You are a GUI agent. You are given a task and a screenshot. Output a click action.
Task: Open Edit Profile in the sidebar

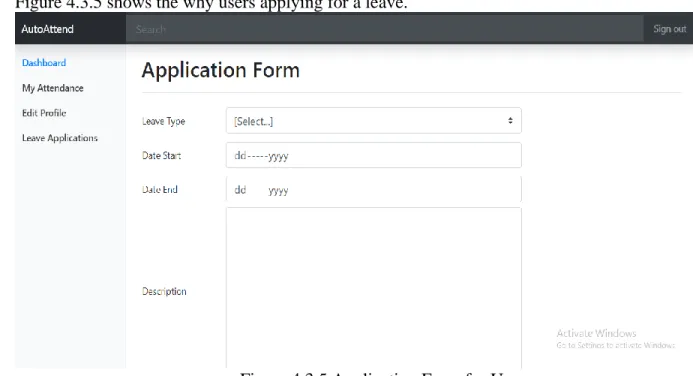44,113
